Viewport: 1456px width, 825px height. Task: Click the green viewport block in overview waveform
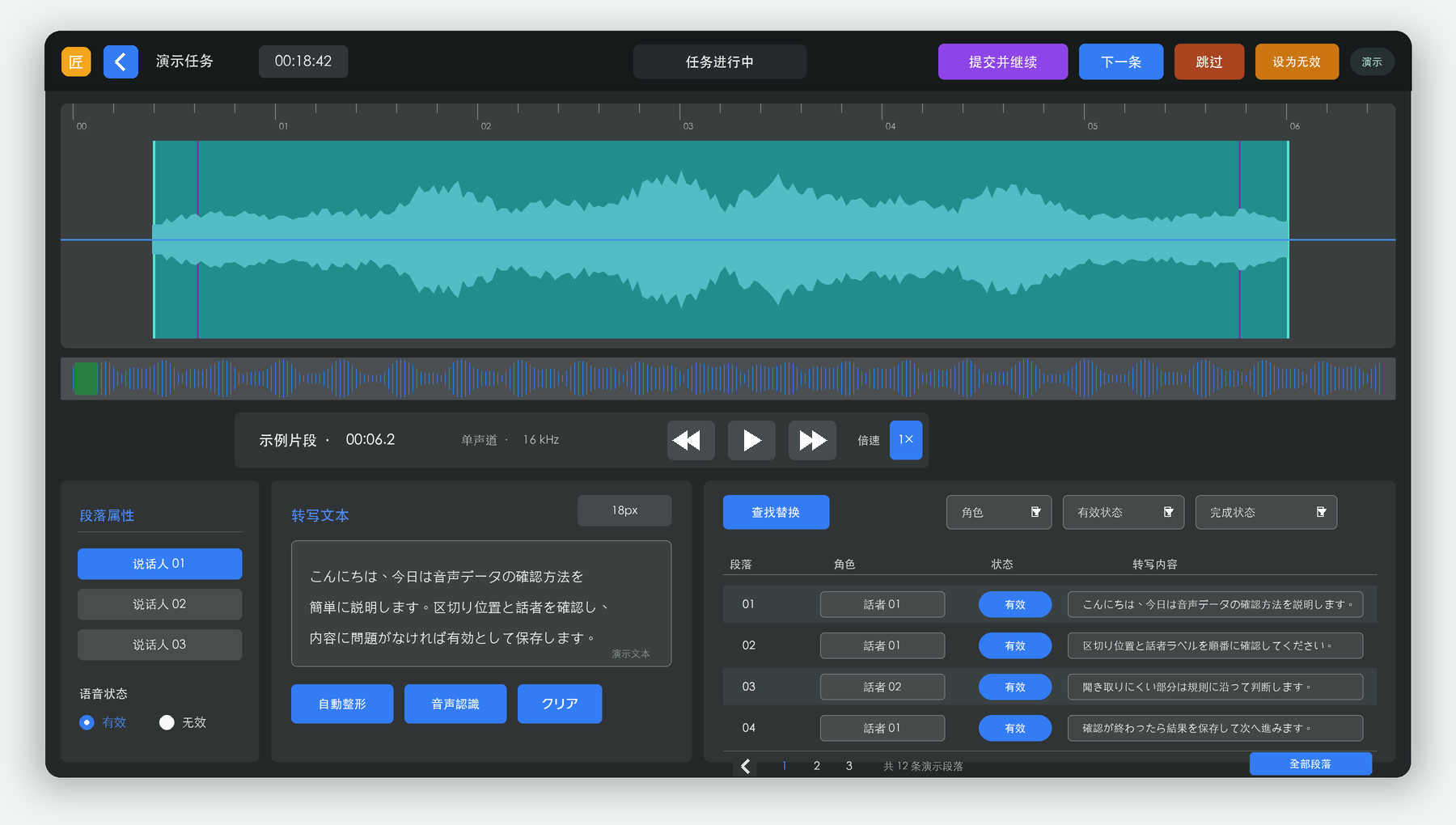pos(86,379)
